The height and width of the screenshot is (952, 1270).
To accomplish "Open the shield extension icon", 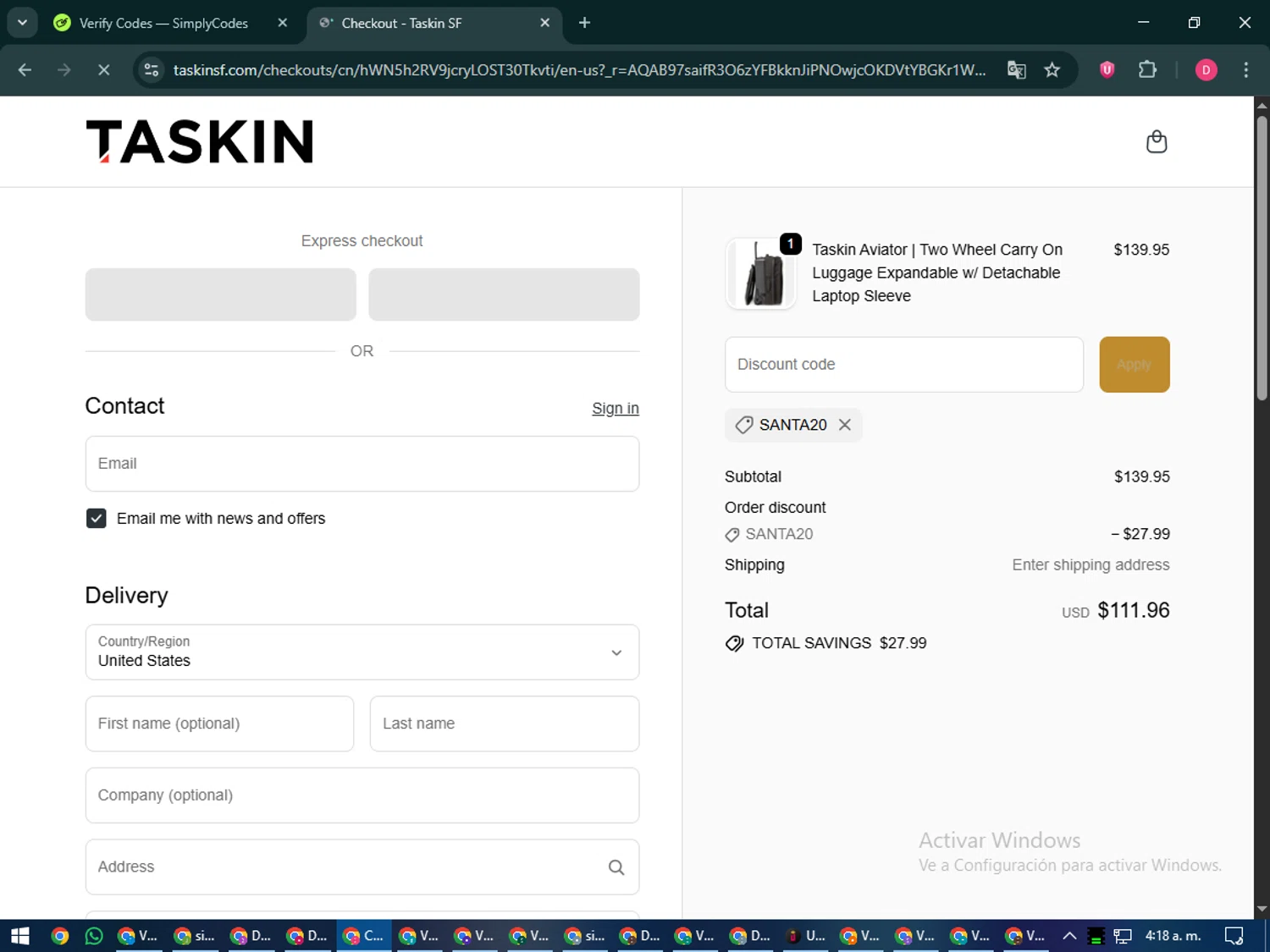I will 1107,70.
